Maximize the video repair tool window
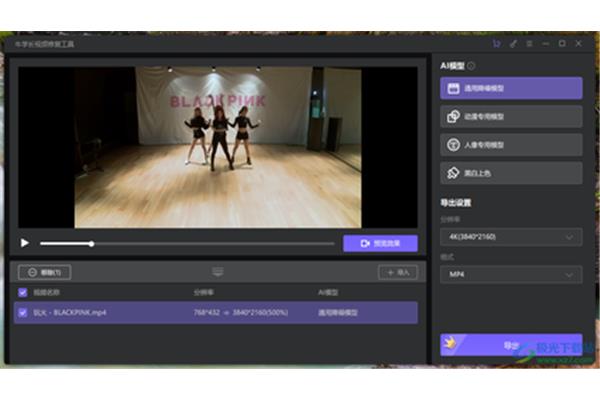 (562, 44)
